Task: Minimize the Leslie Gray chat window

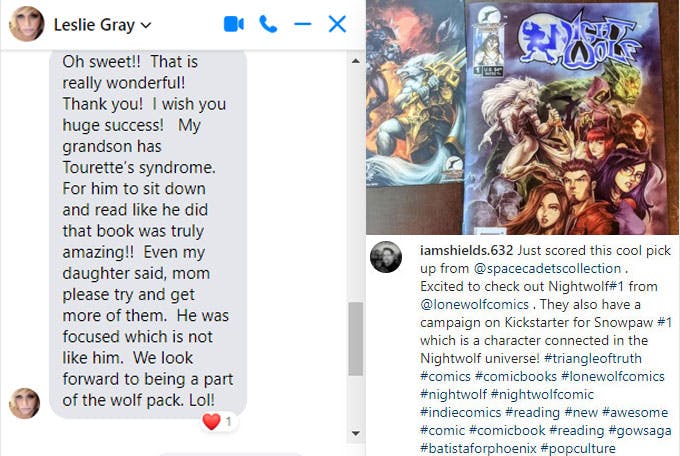Action: [x=303, y=24]
